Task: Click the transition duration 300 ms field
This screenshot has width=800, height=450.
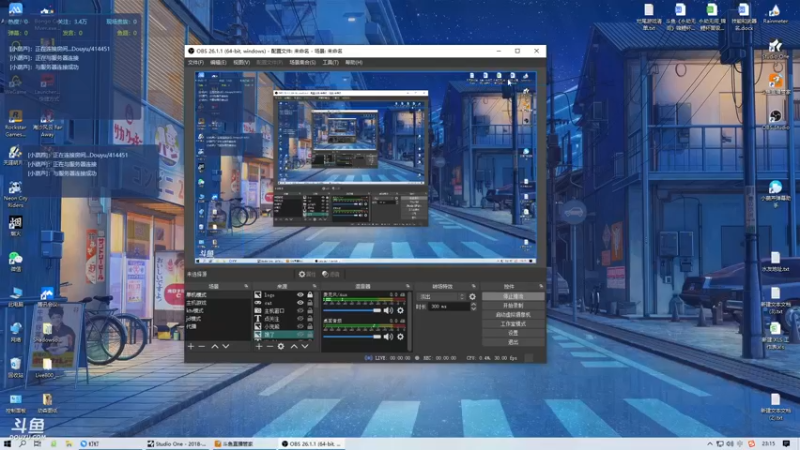Action: tap(448, 307)
